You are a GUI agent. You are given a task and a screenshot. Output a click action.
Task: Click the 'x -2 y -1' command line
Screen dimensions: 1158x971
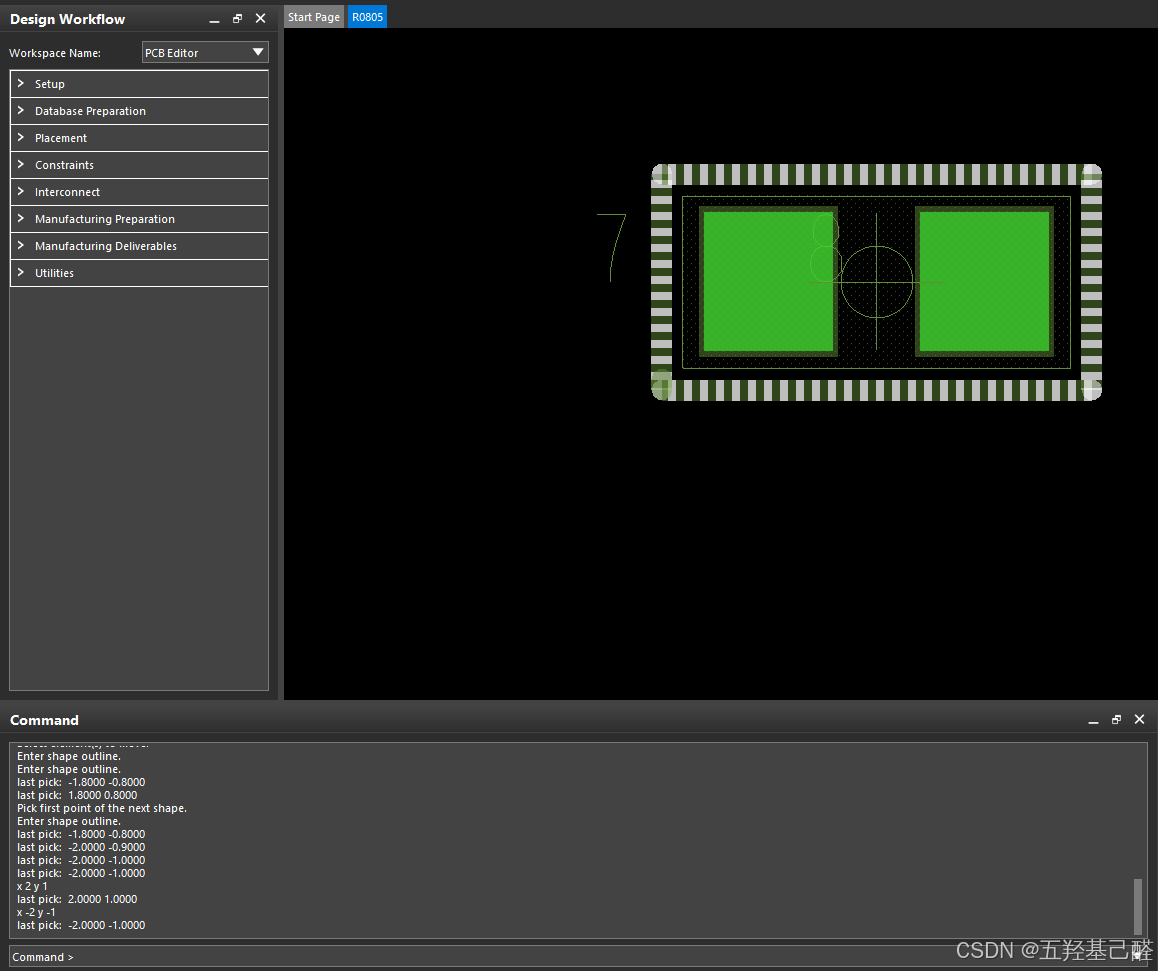36,912
